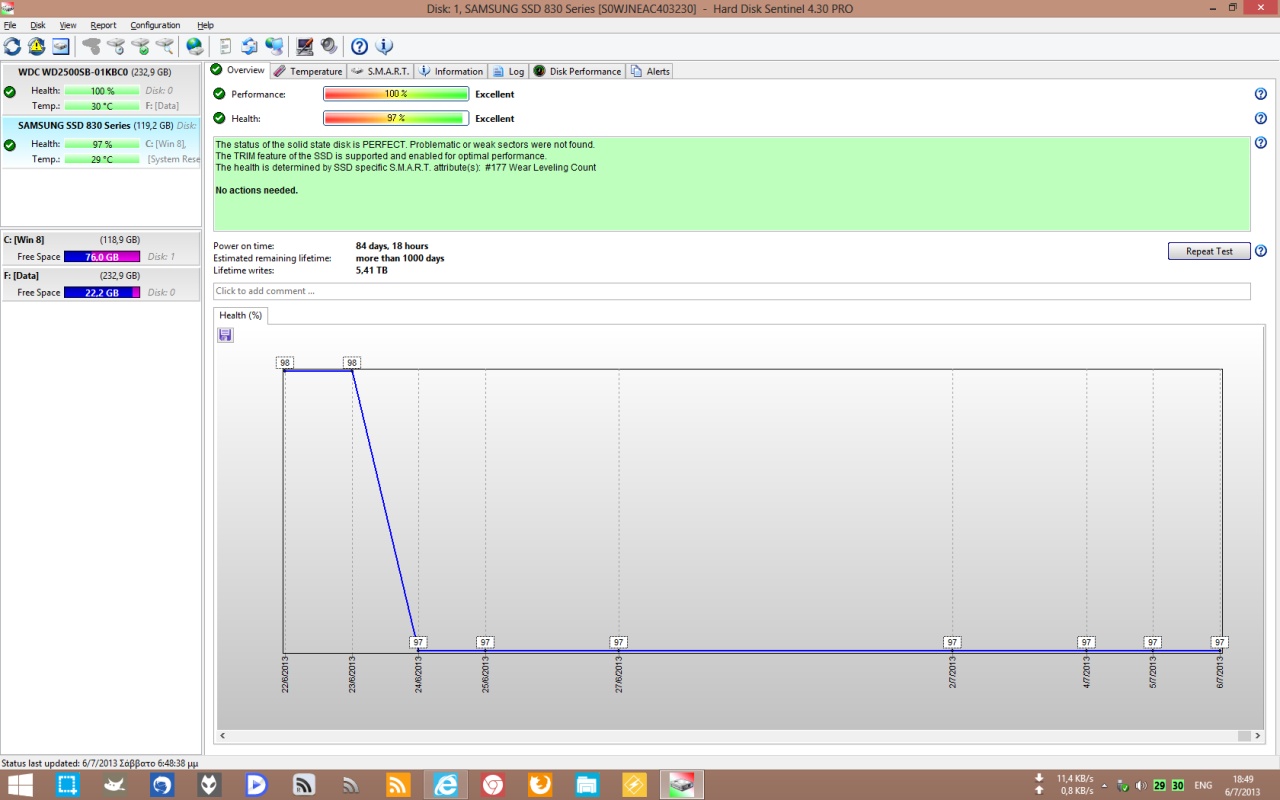The image size is (1280, 800).
Task: Click the globe with disk toolbar icon
Action: coord(194,46)
